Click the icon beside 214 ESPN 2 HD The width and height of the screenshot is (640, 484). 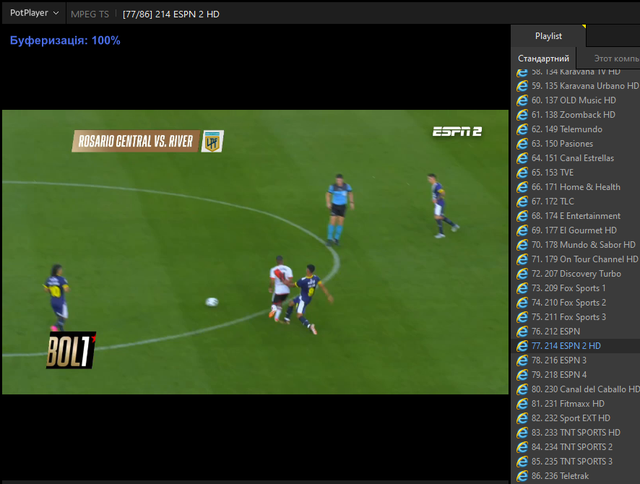point(522,346)
